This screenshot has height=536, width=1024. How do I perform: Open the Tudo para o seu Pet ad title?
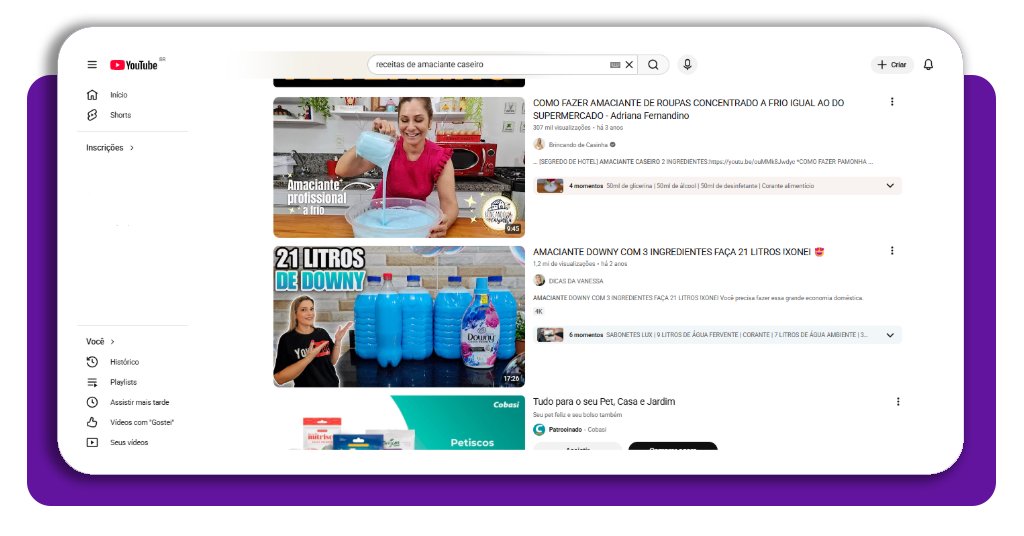coord(604,402)
